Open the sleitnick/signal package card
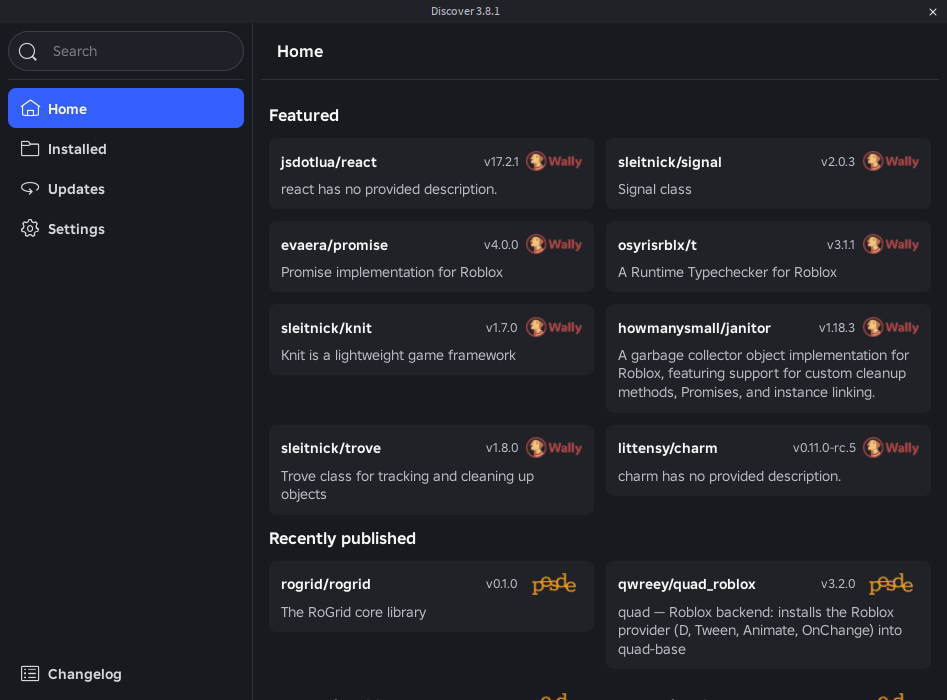Viewport: 947px width, 700px height. pyautogui.click(x=768, y=173)
